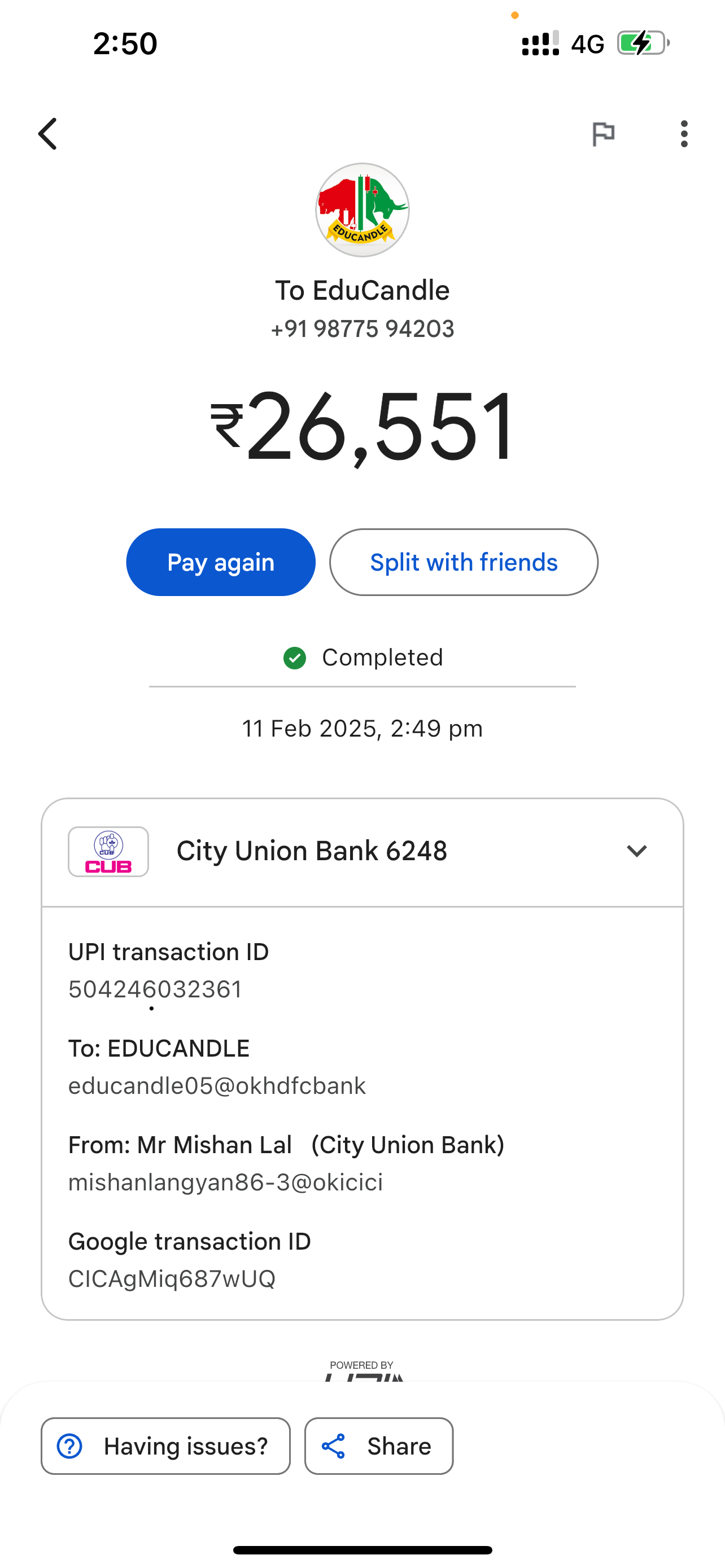Tap the Google transaction ID value

pyautogui.click(x=172, y=1279)
